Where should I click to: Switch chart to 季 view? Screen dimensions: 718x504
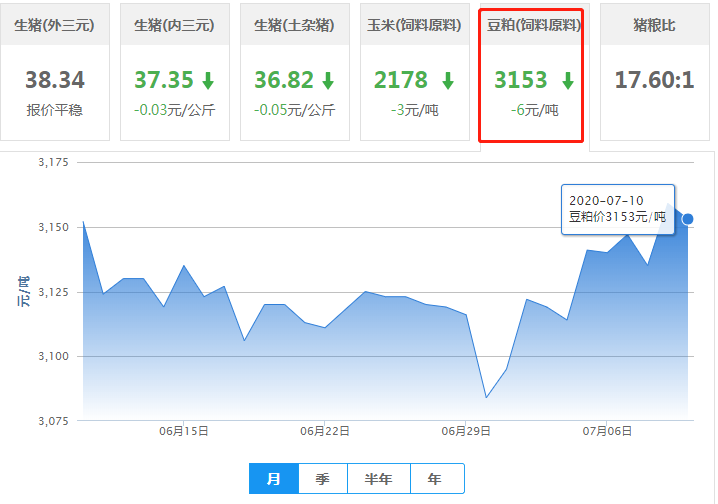click(322, 479)
